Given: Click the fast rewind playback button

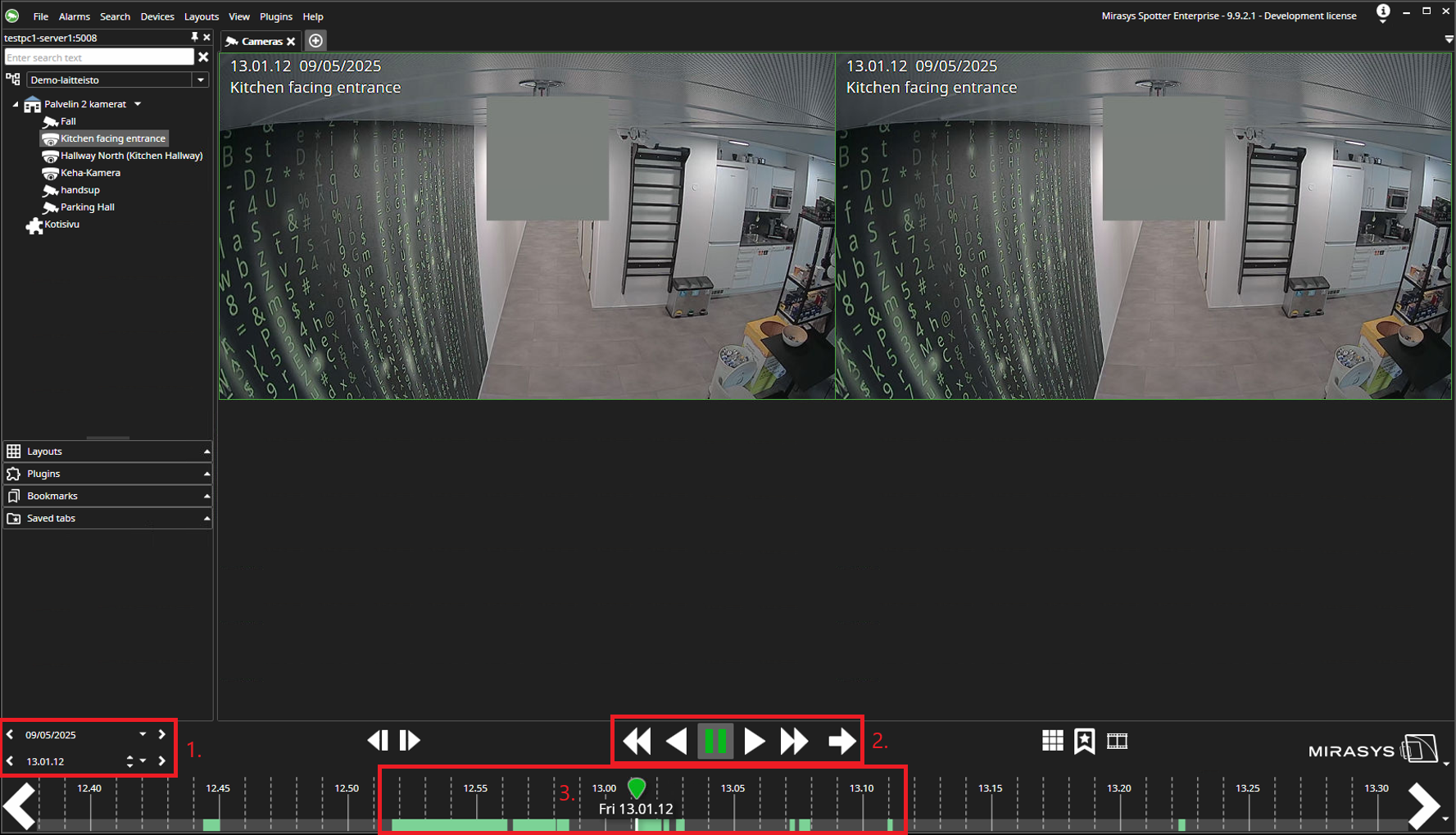Looking at the screenshot, I should [637, 741].
